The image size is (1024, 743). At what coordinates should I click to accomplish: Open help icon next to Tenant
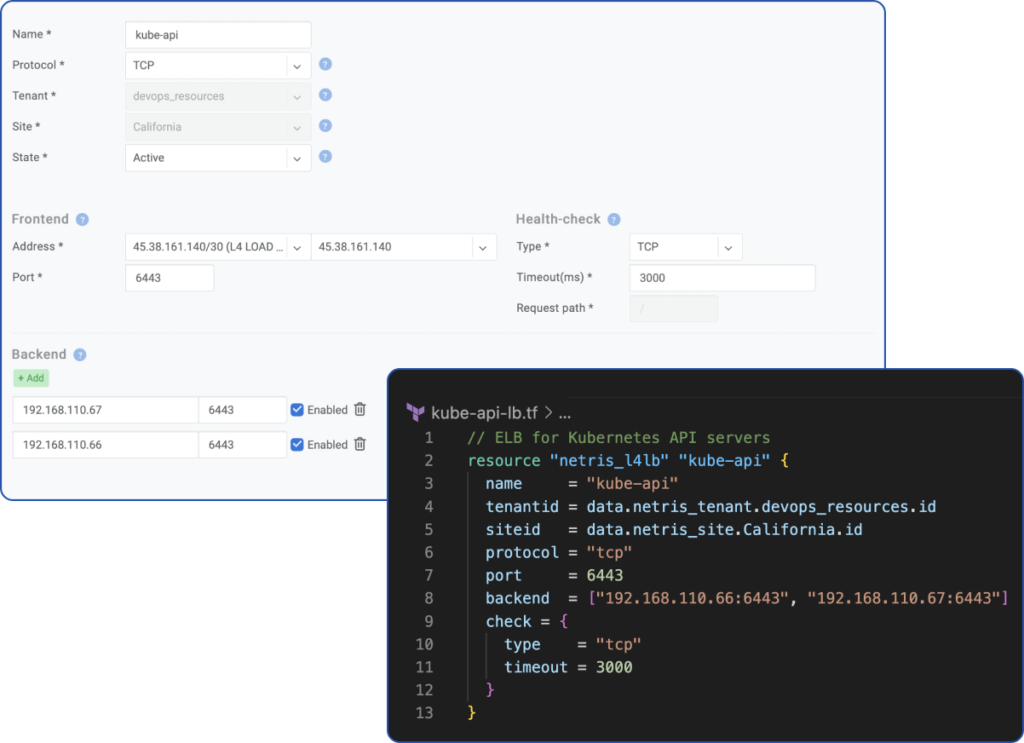tap(325, 95)
